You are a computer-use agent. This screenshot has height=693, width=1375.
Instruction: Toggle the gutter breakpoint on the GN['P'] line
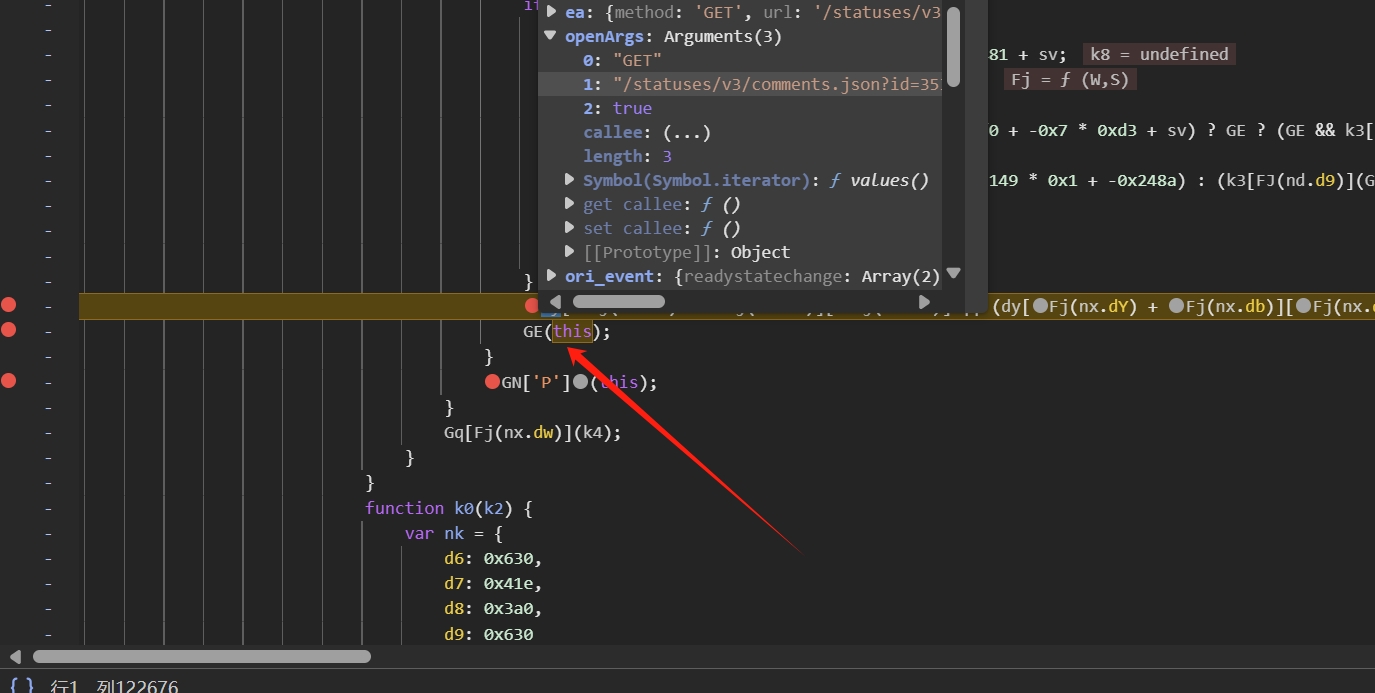coord(9,381)
